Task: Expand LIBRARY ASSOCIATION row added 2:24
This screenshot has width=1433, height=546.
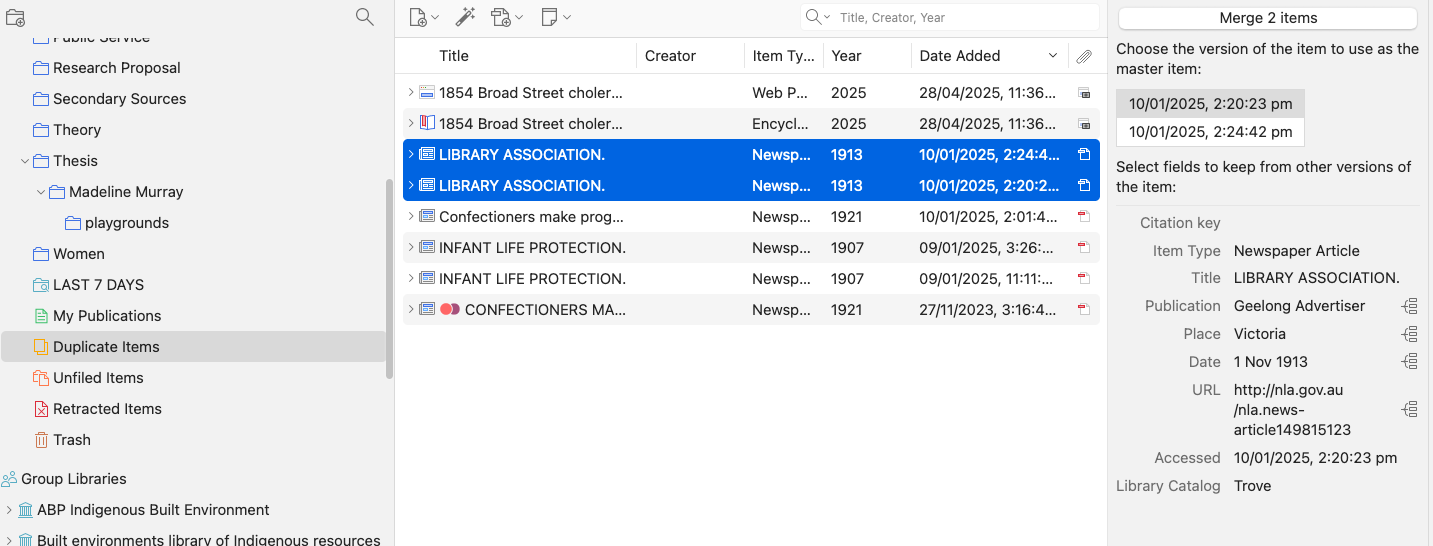Action: (410, 155)
